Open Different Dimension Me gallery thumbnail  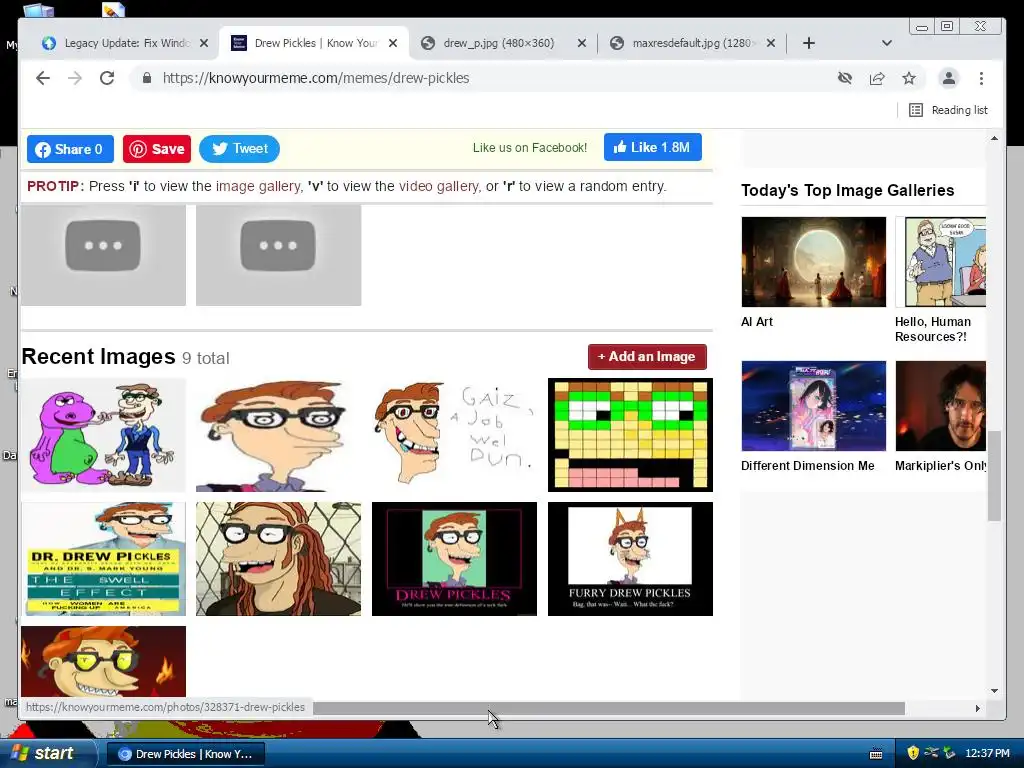[x=814, y=406]
